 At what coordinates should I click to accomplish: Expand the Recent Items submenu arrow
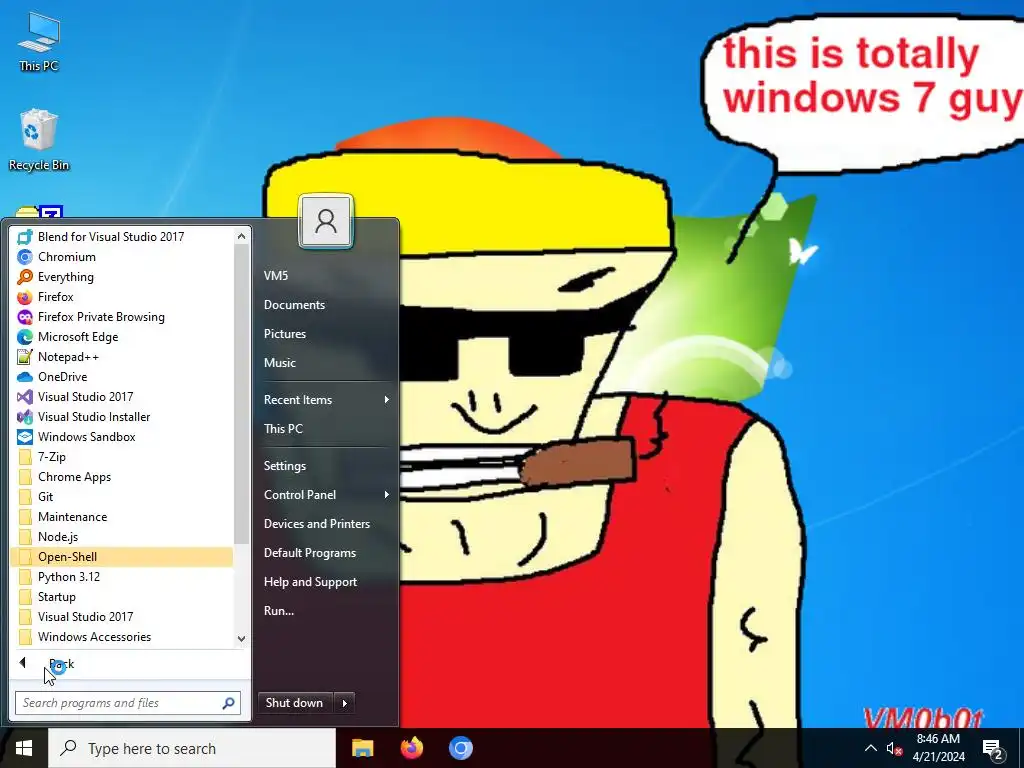pos(387,400)
